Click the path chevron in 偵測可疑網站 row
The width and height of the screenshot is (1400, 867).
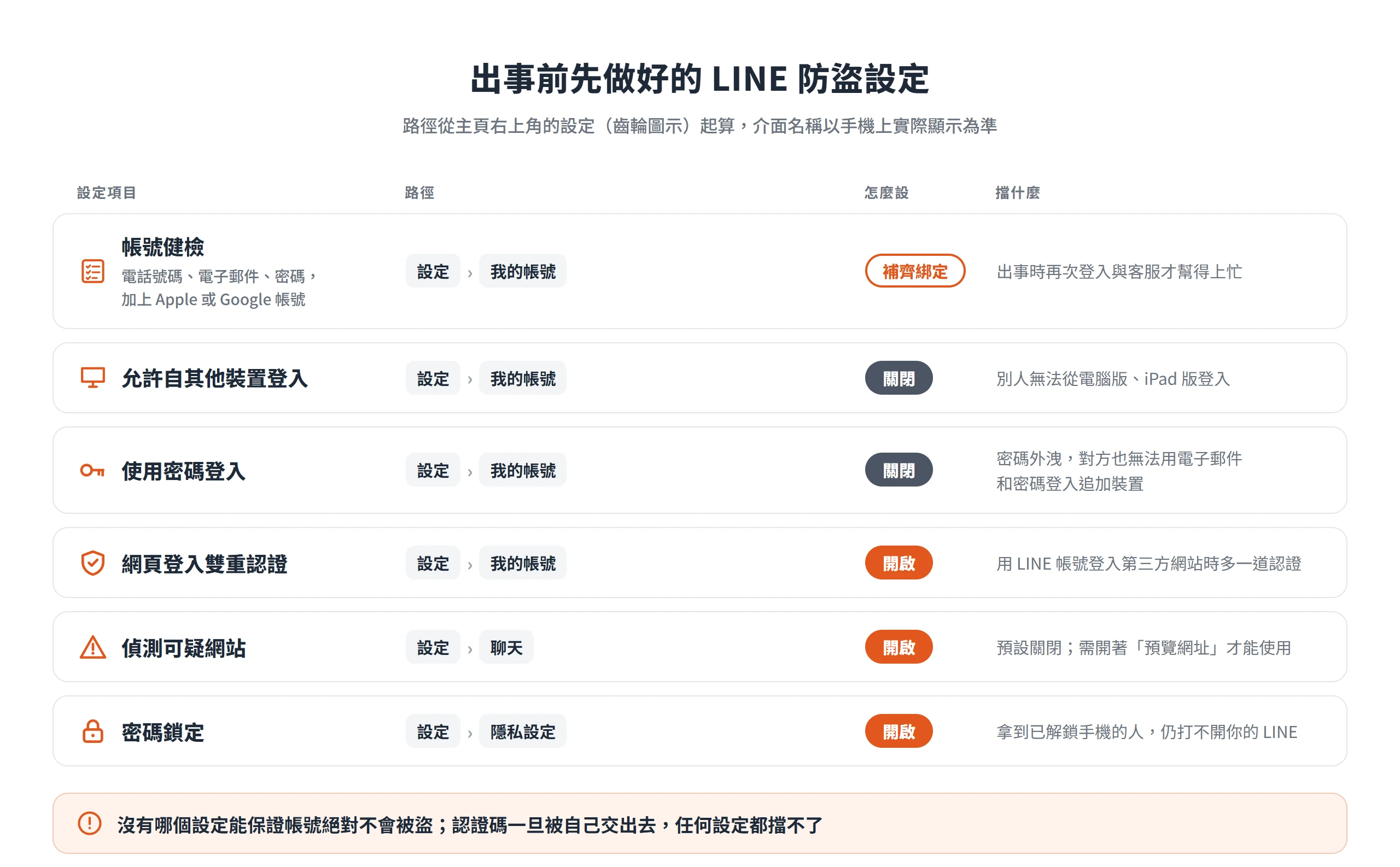(x=470, y=649)
